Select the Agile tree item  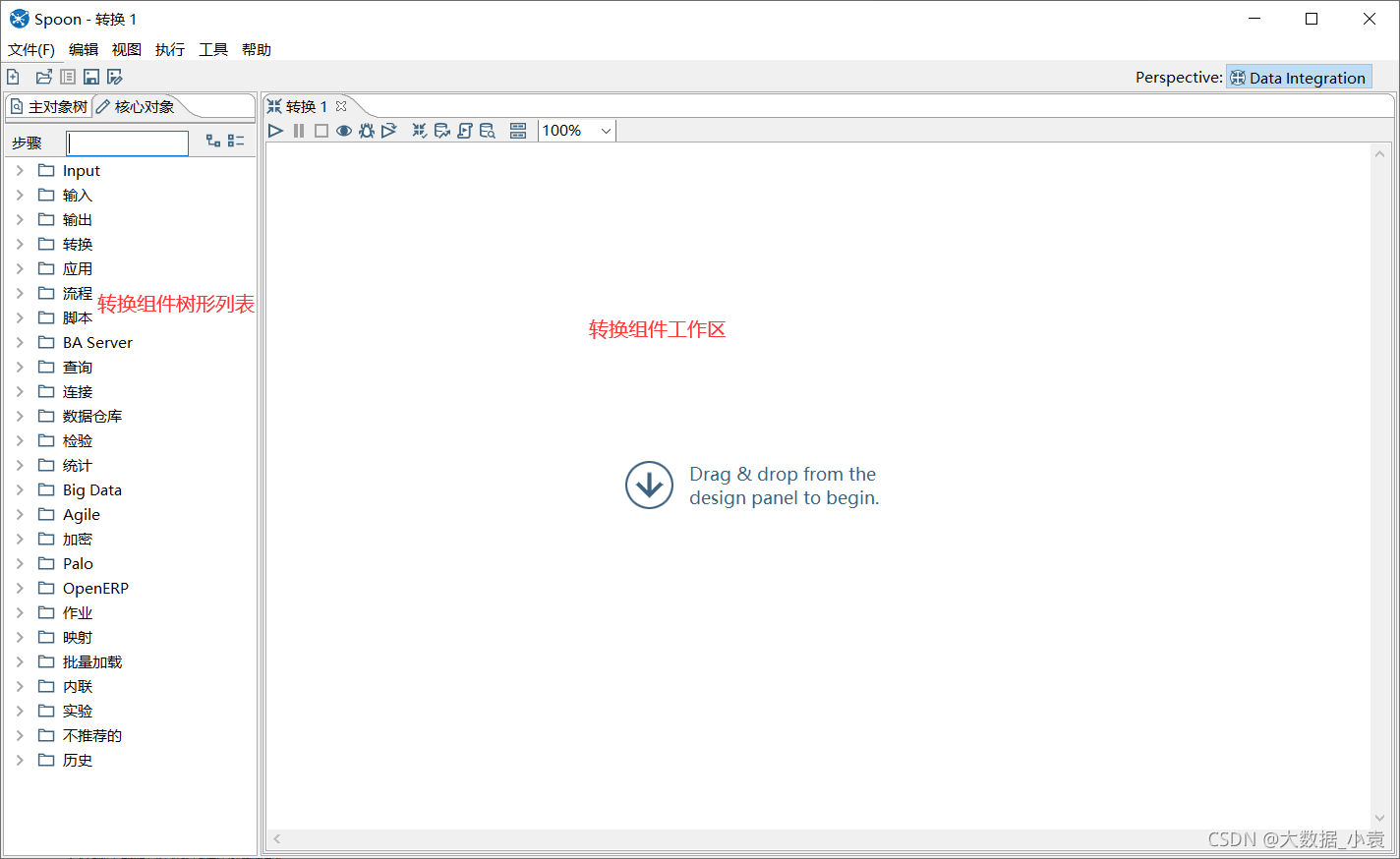[82, 515]
